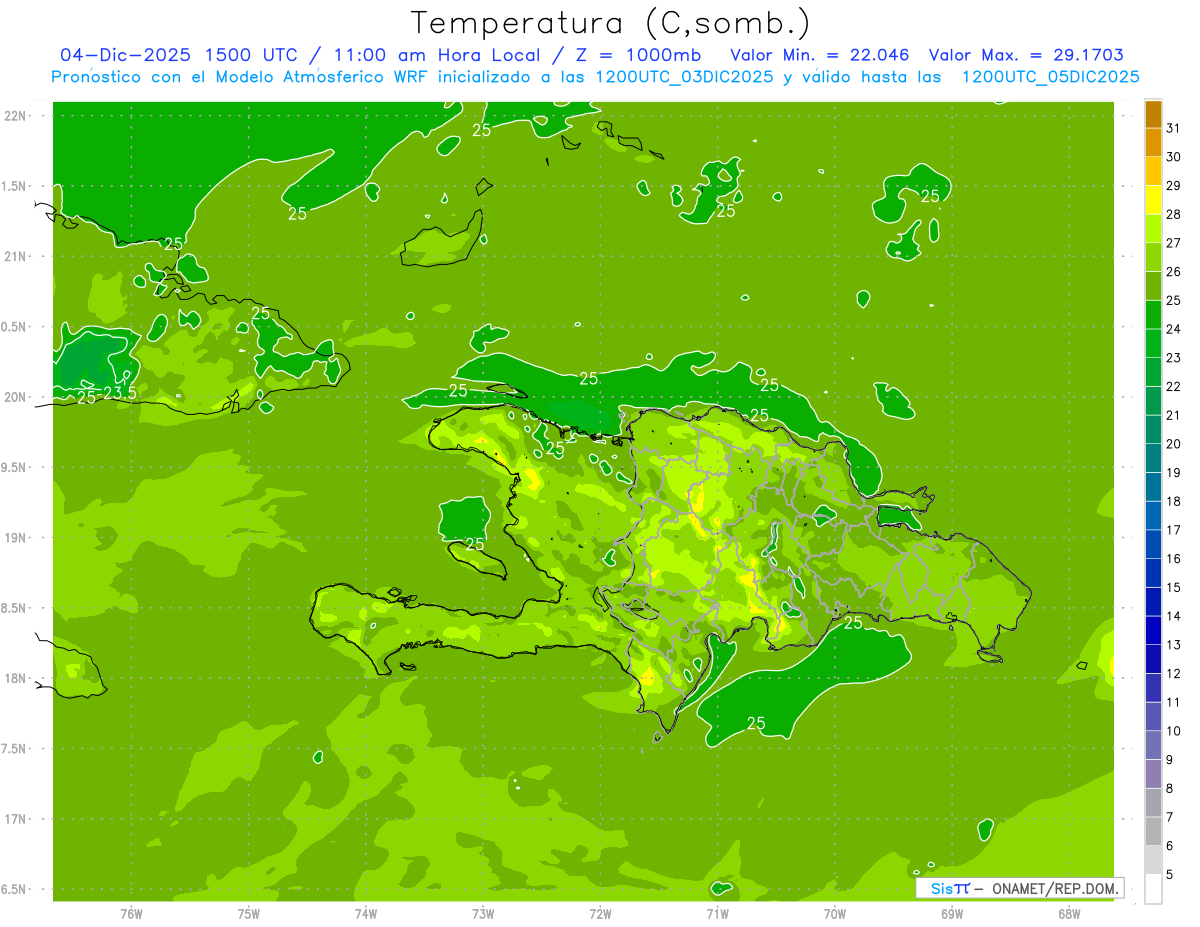Click the "Z = 1000mb" level text

click(638, 55)
